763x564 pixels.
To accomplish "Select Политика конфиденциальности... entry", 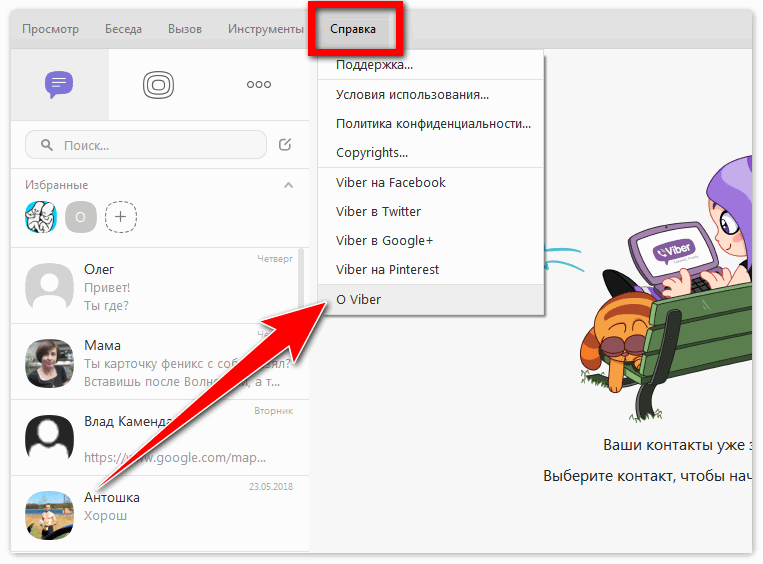I will point(431,124).
